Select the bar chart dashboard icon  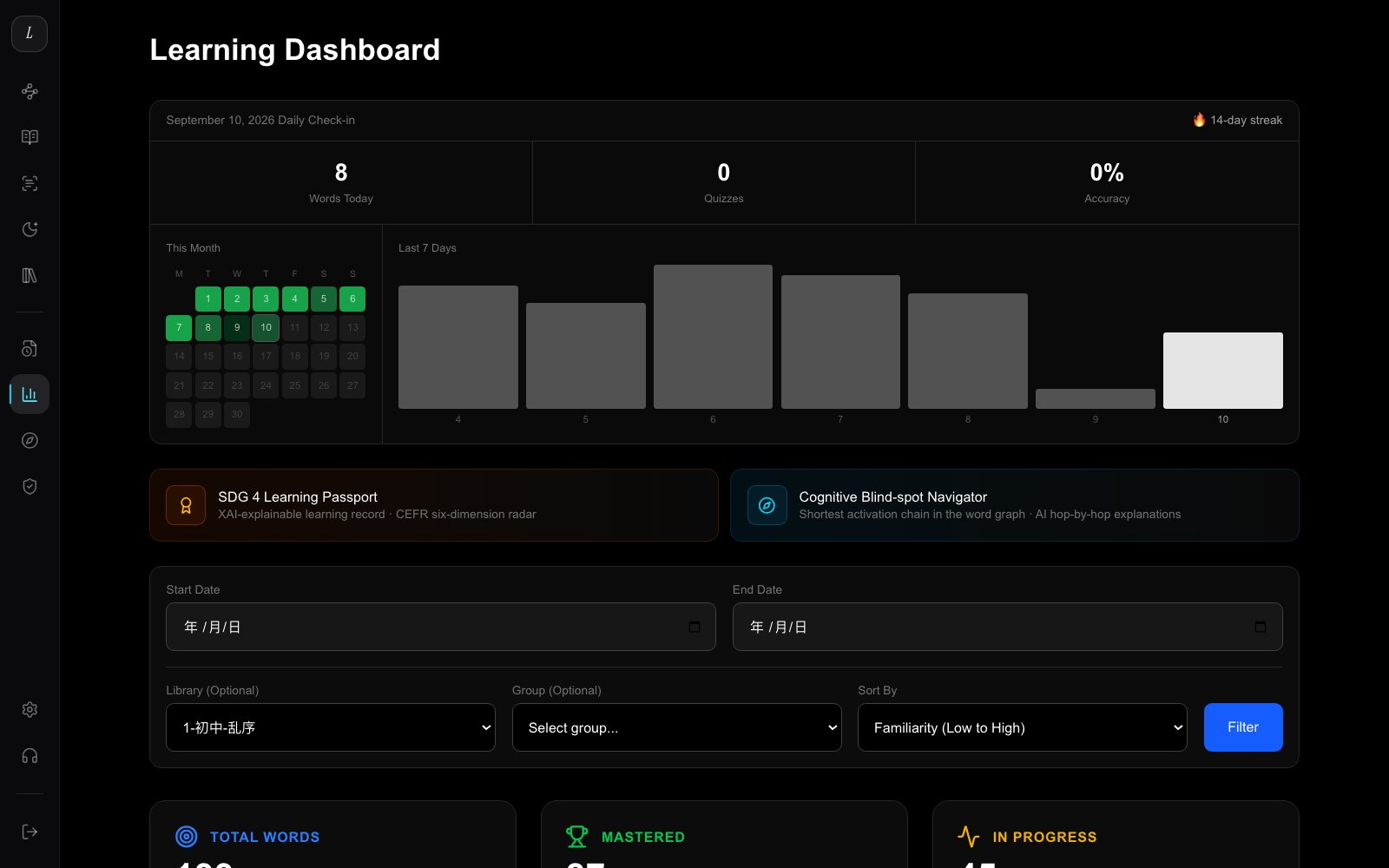click(30, 394)
